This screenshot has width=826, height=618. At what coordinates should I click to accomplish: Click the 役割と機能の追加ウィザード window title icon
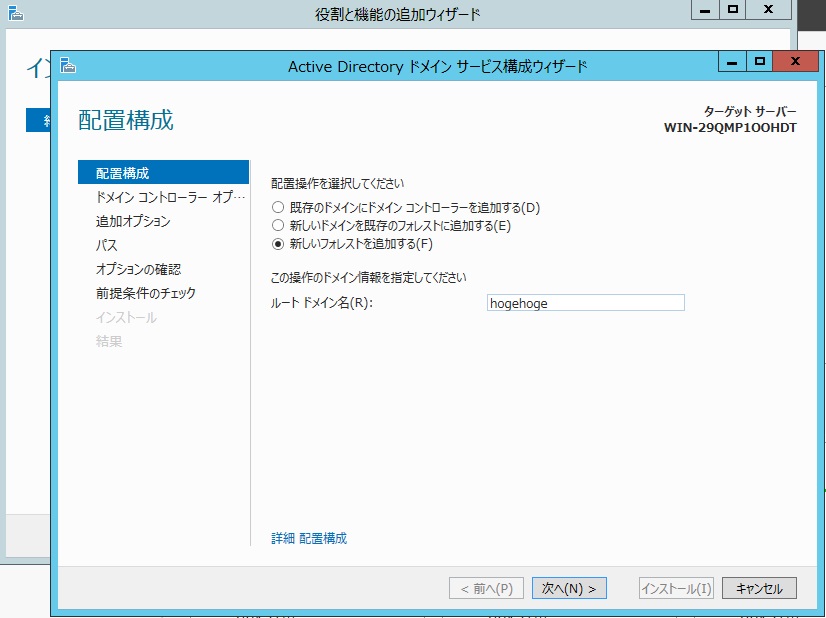pos(16,13)
